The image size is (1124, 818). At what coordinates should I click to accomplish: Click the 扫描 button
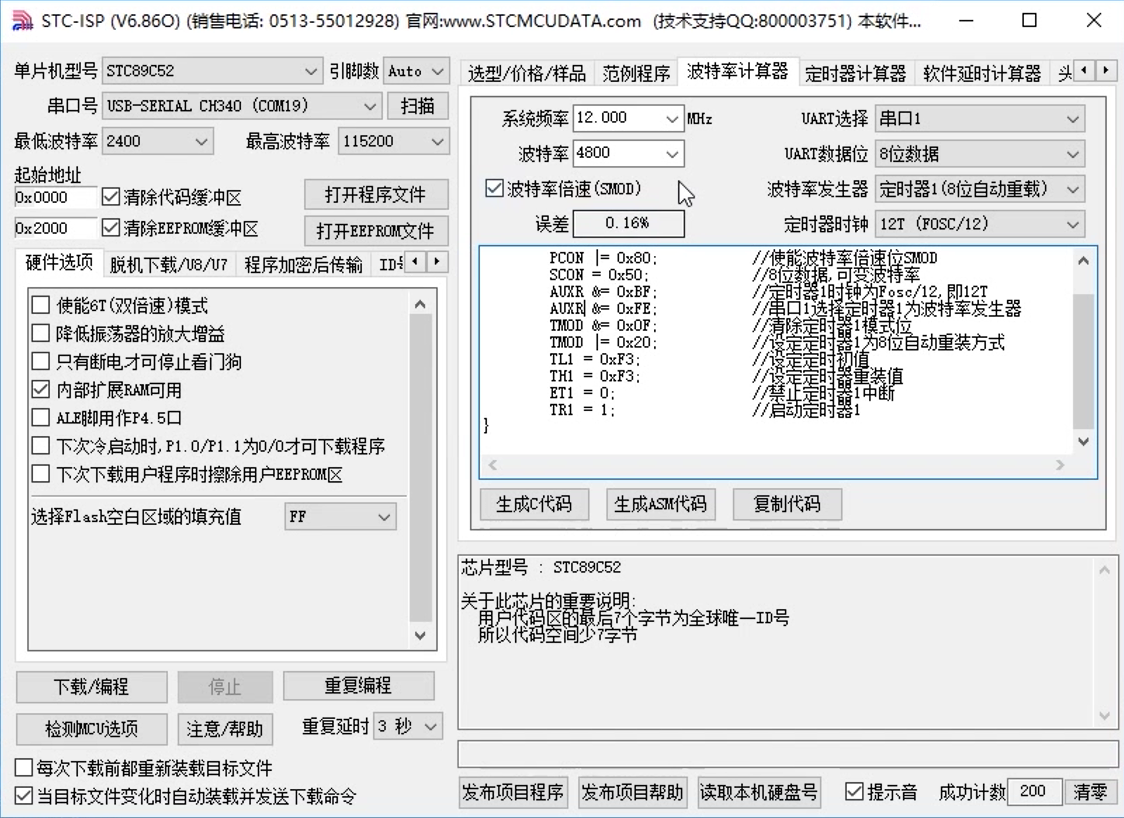[418, 106]
